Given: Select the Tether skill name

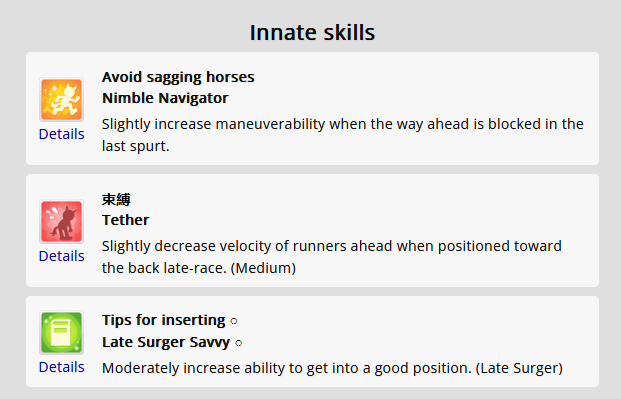Looking at the screenshot, I should point(126,220).
